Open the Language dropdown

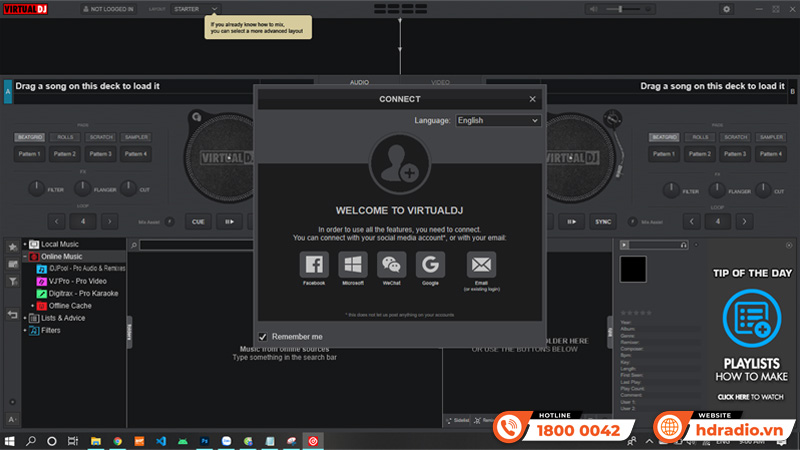[x=498, y=120]
